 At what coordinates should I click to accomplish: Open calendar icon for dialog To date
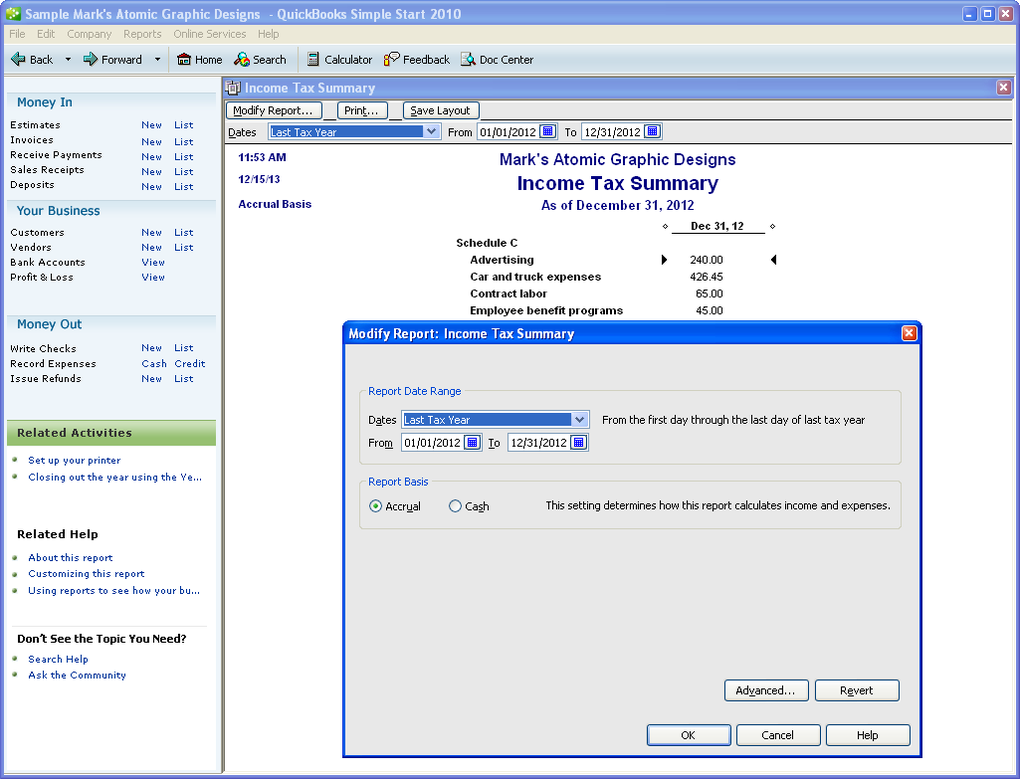pyautogui.click(x=578, y=443)
